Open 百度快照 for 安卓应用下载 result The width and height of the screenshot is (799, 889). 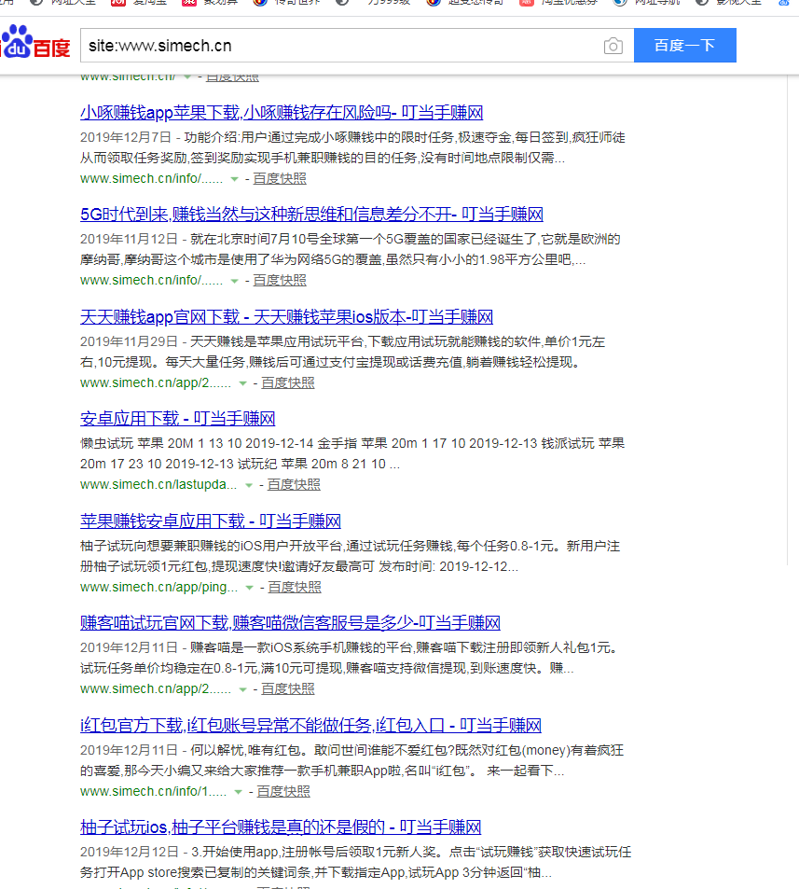(x=294, y=485)
